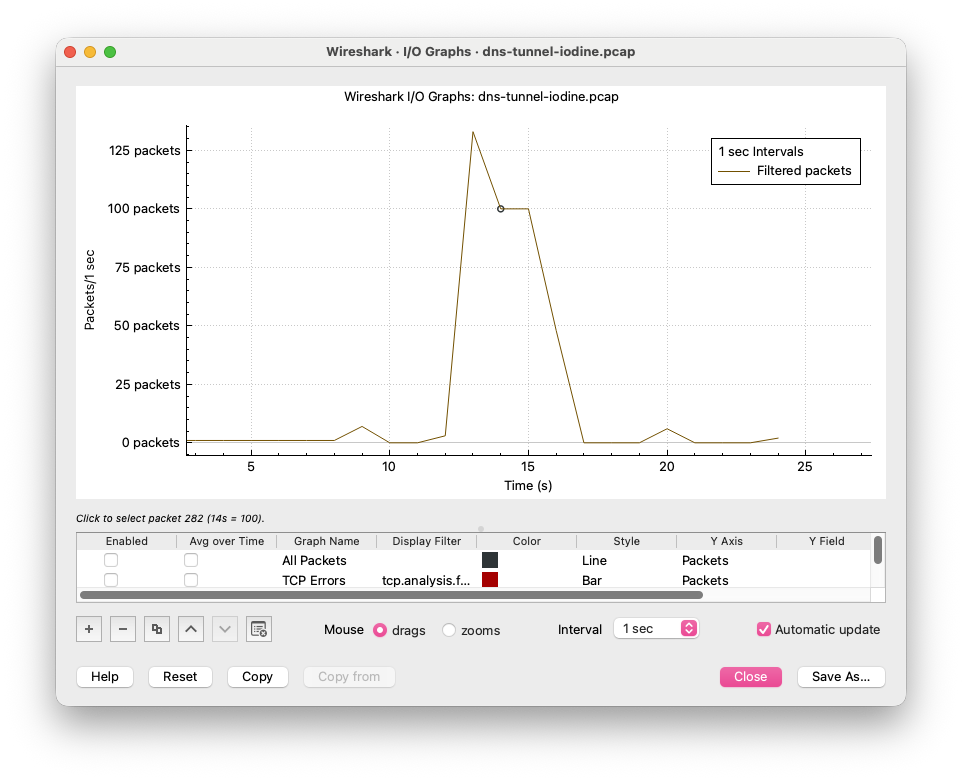
Task: Click the tcp.analysis.f... display filter cell
Action: (426, 581)
